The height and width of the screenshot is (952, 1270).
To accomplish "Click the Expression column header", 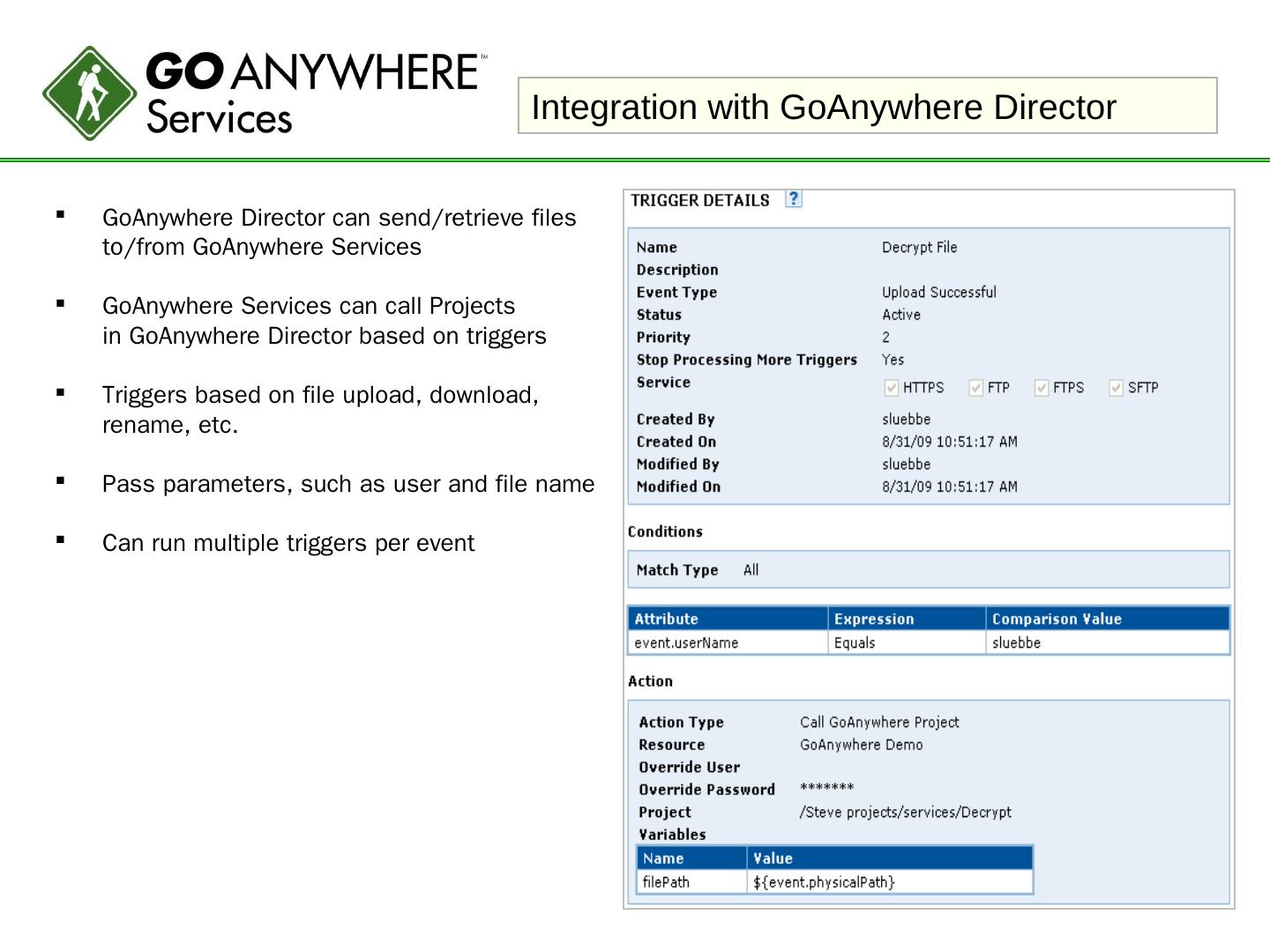I will point(908,619).
